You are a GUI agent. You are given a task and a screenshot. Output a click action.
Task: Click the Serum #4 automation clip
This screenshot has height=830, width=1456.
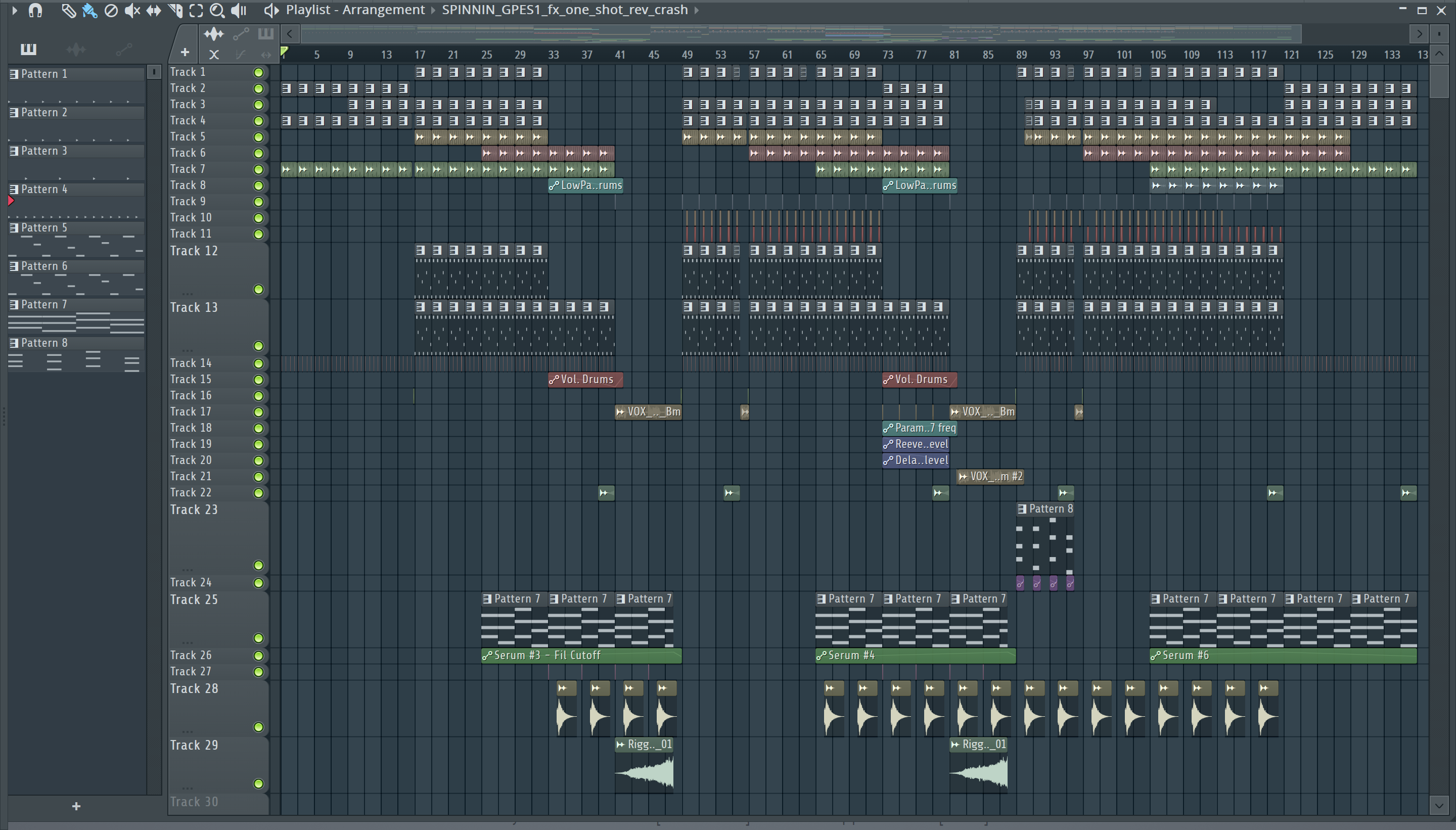coord(916,656)
